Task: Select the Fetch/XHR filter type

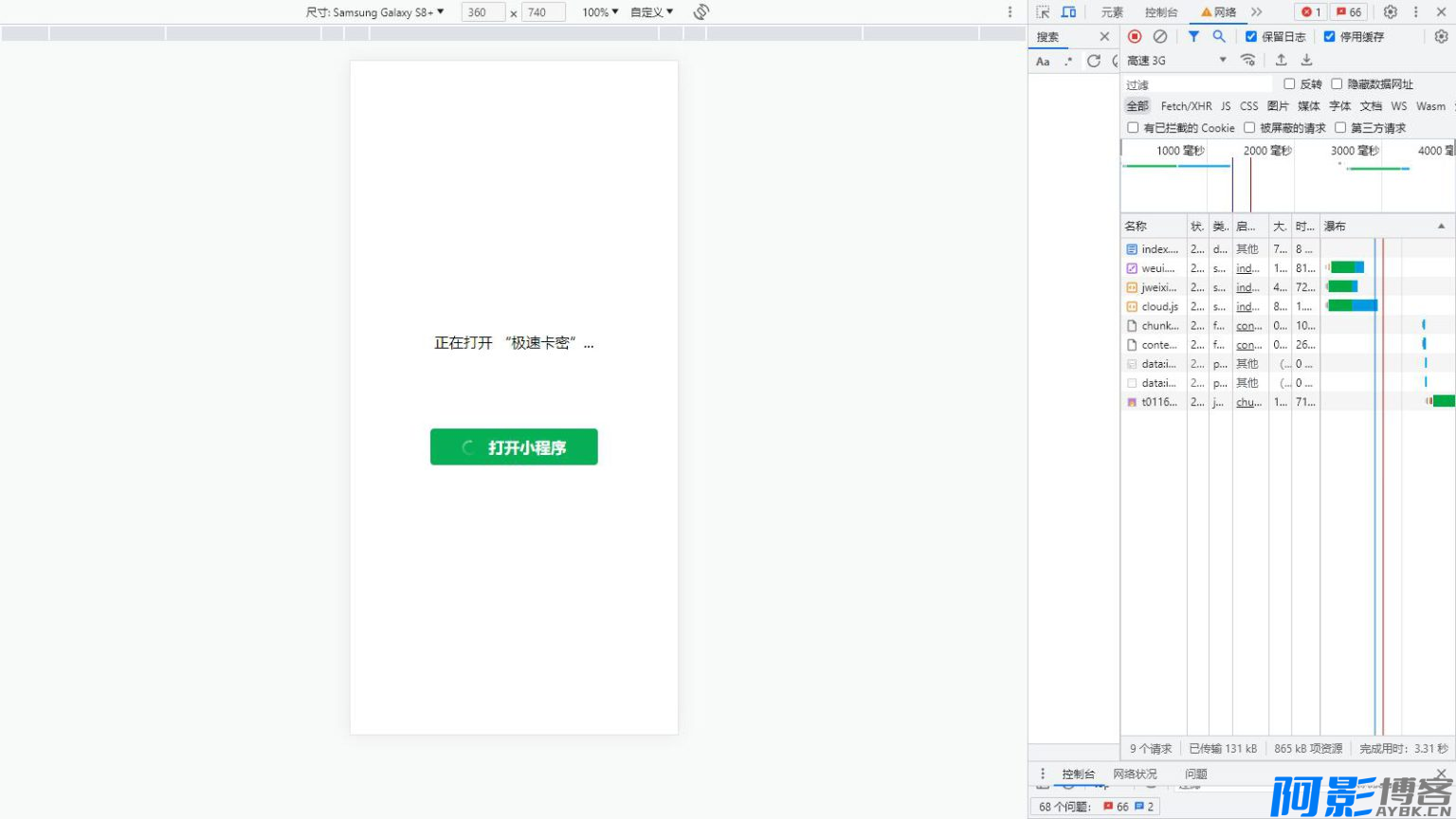Action: (x=1186, y=106)
